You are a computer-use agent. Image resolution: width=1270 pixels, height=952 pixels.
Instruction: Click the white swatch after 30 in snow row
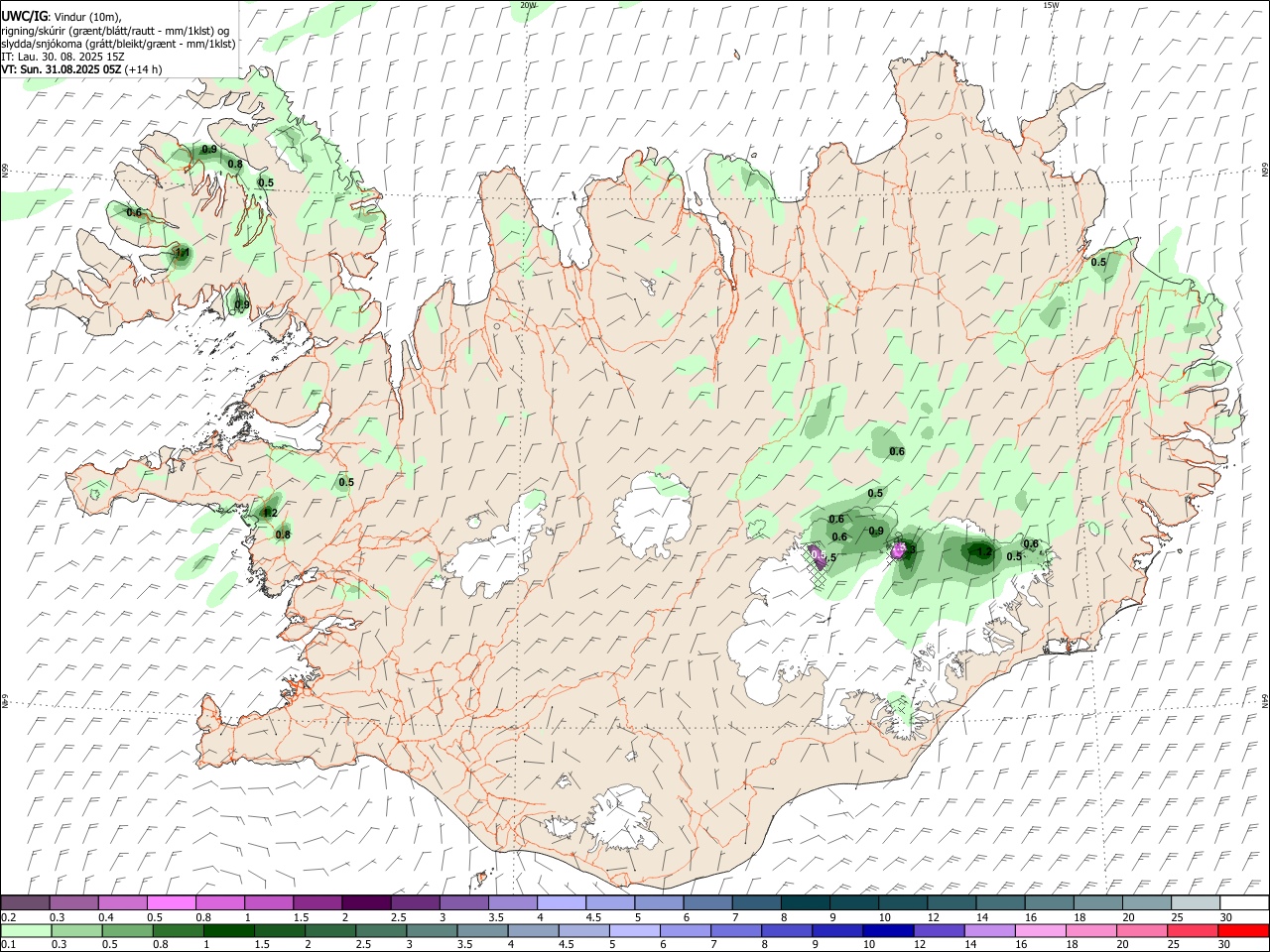tap(1245, 902)
